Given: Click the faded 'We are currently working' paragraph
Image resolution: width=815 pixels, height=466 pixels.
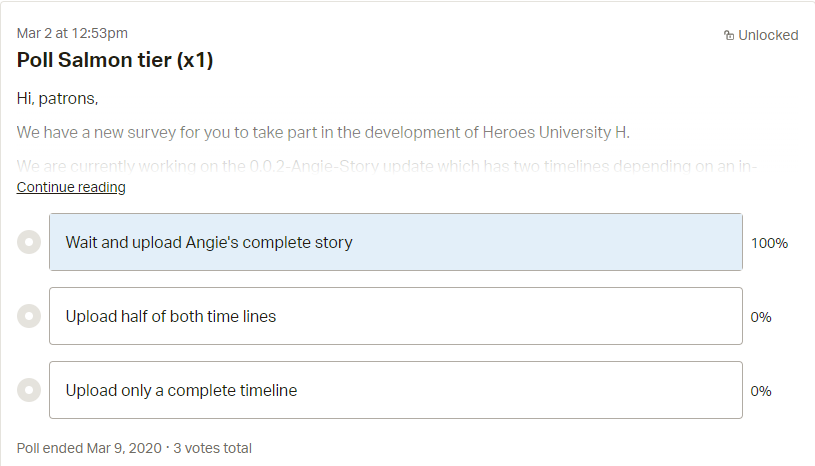Looking at the screenshot, I should click(387, 166).
